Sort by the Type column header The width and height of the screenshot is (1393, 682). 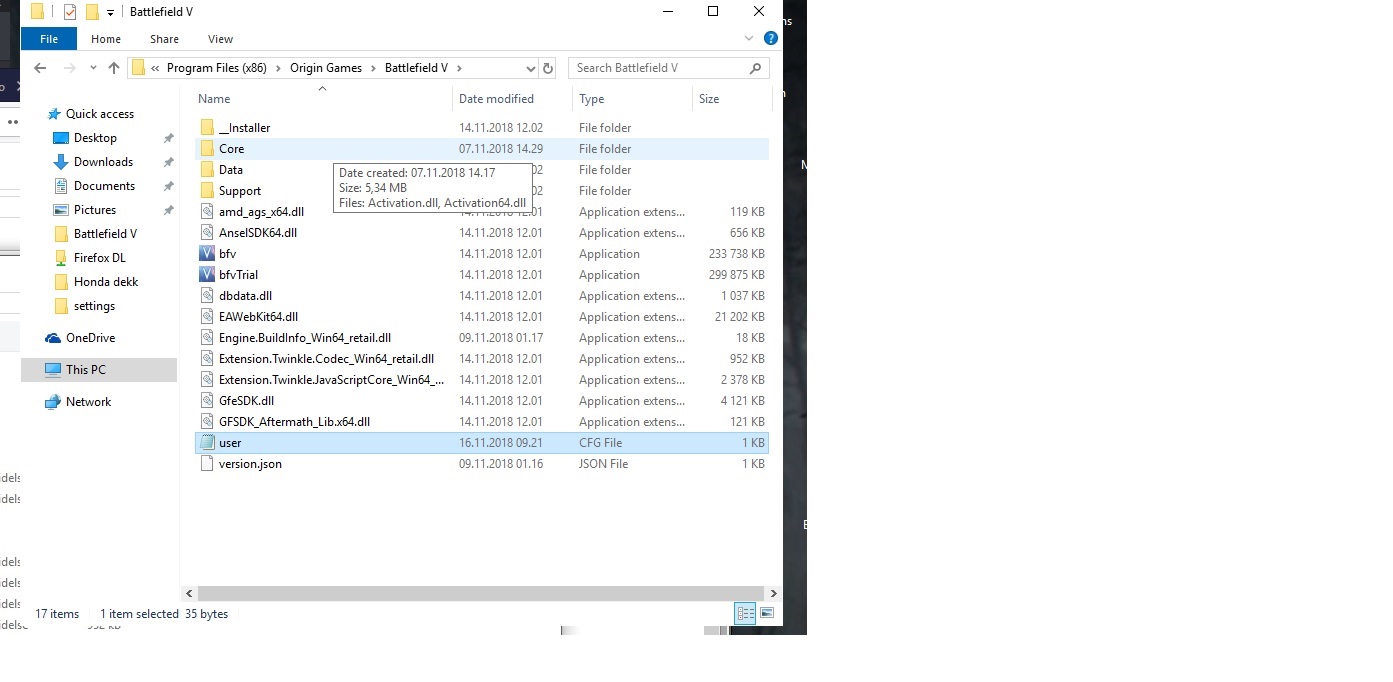click(x=591, y=99)
